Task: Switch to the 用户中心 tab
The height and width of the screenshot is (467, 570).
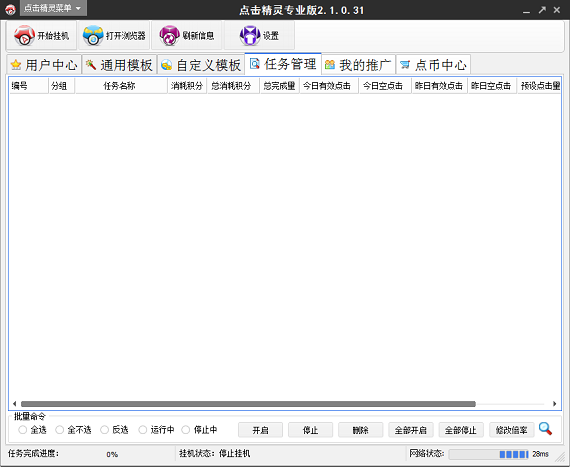Action: click(x=44, y=65)
